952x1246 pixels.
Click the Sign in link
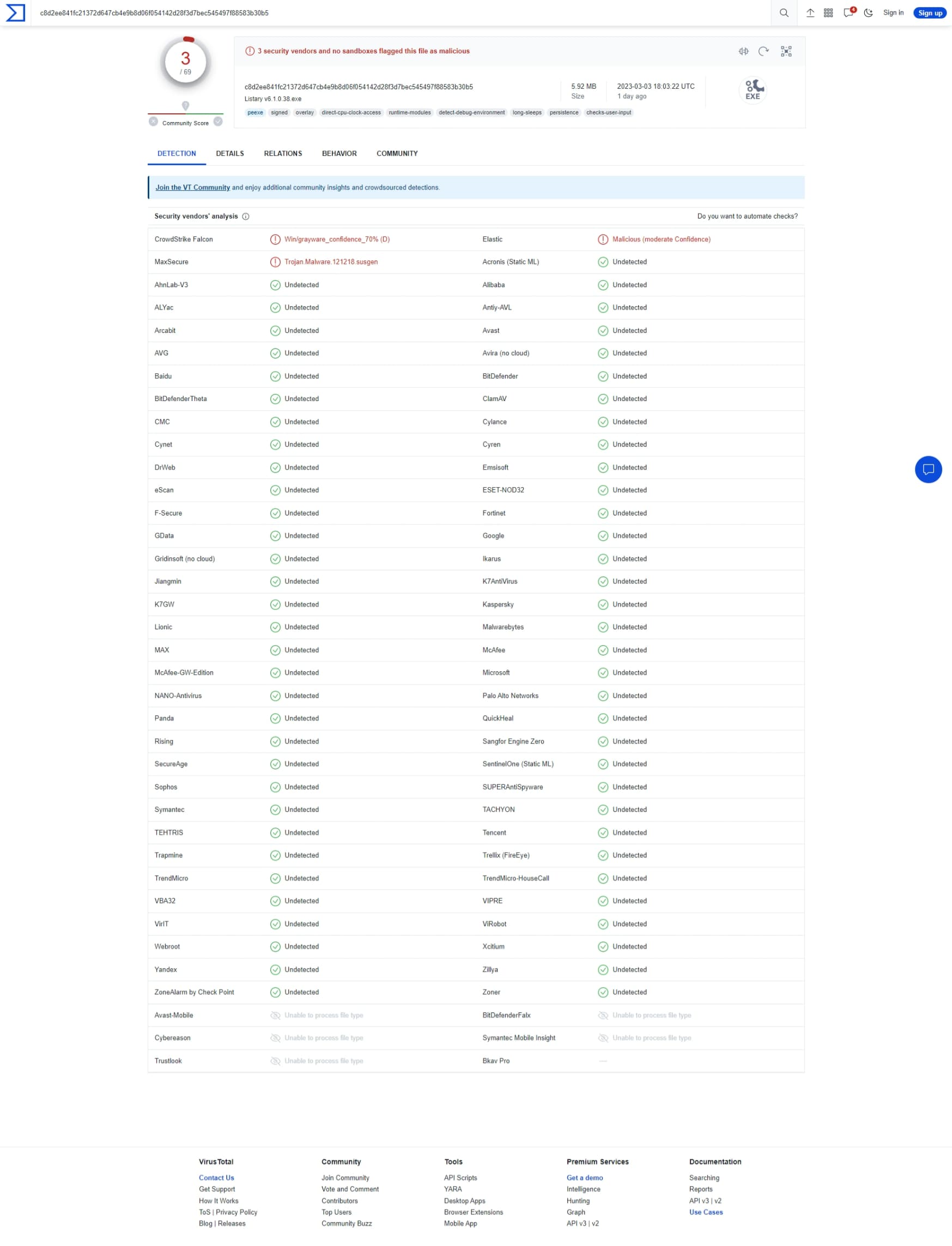[x=893, y=13]
